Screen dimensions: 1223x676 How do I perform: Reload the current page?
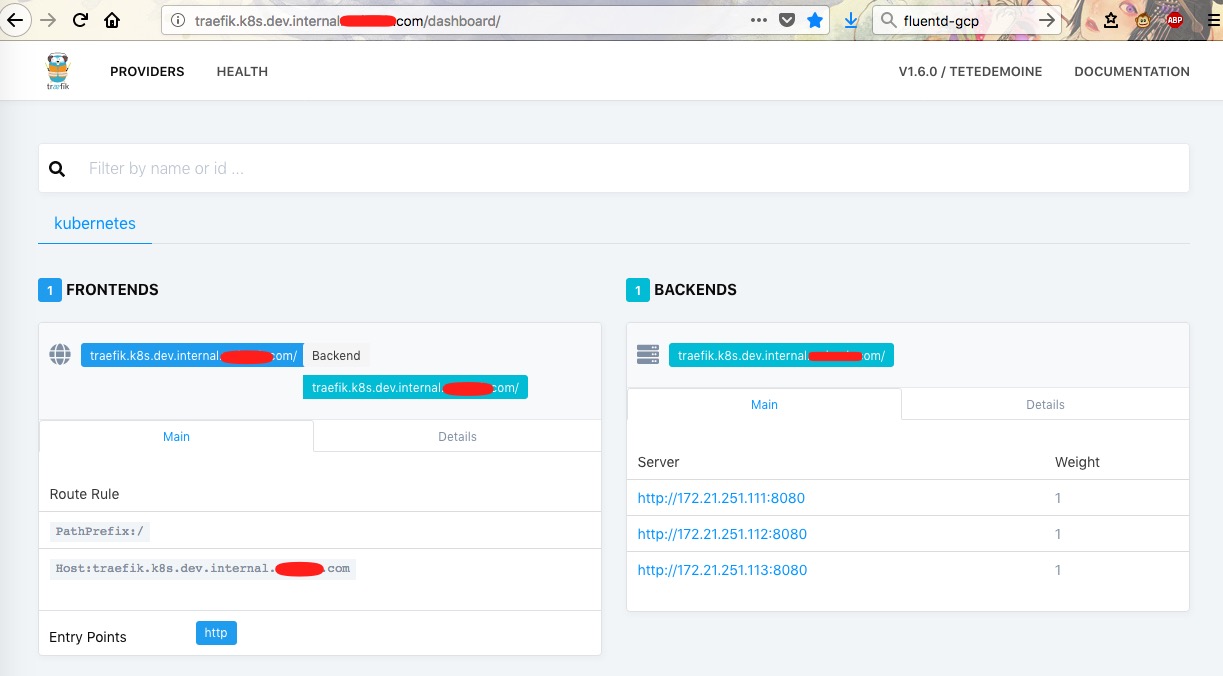point(80,20)
